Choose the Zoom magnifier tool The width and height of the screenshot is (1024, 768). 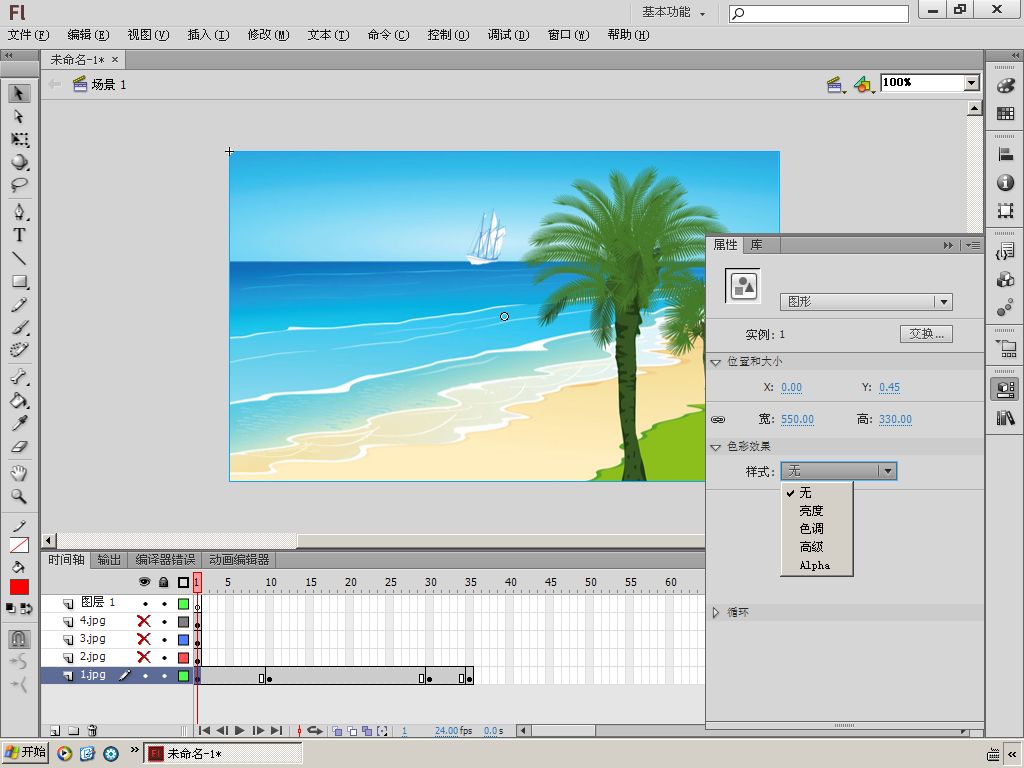point(19,496)
